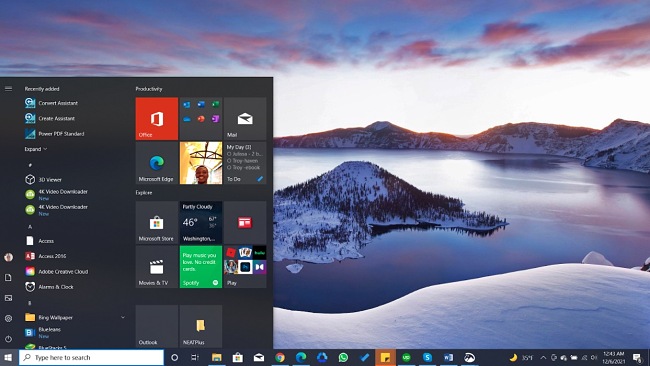Click the letter A section header

pyautogui.click(x=30, y=227)
